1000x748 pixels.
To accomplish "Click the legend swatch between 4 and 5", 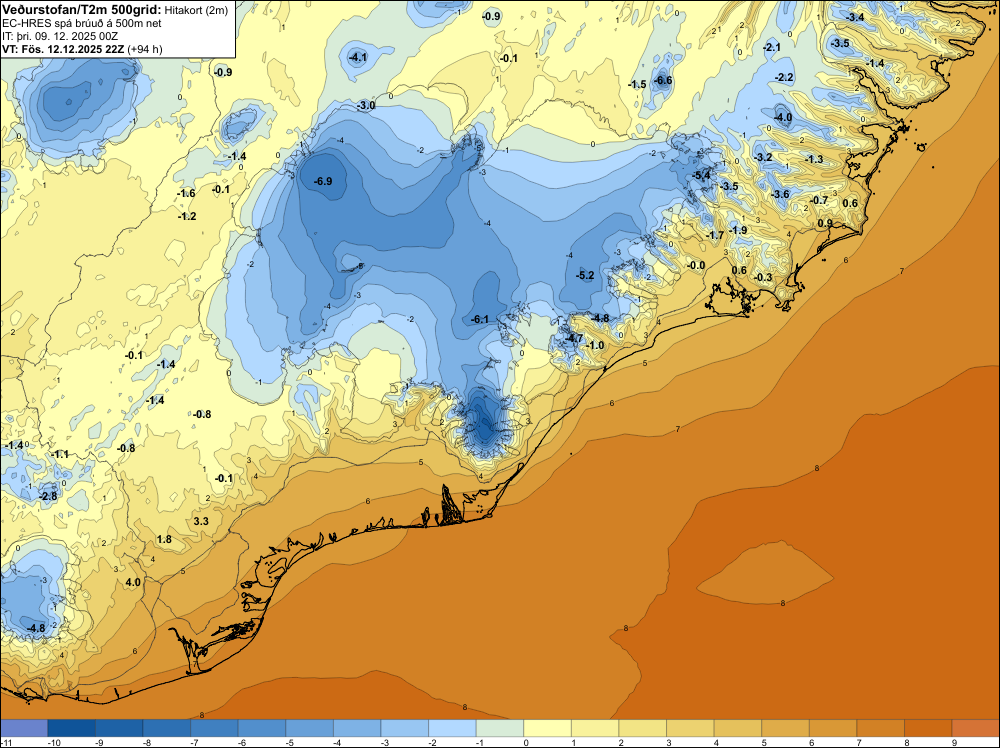I will click(x=738, y=728).
